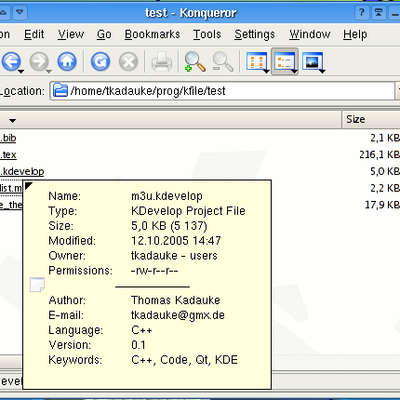The image size is (400, 400).
Task: Select the .kdevelop file entry
Action: [22, 171]
